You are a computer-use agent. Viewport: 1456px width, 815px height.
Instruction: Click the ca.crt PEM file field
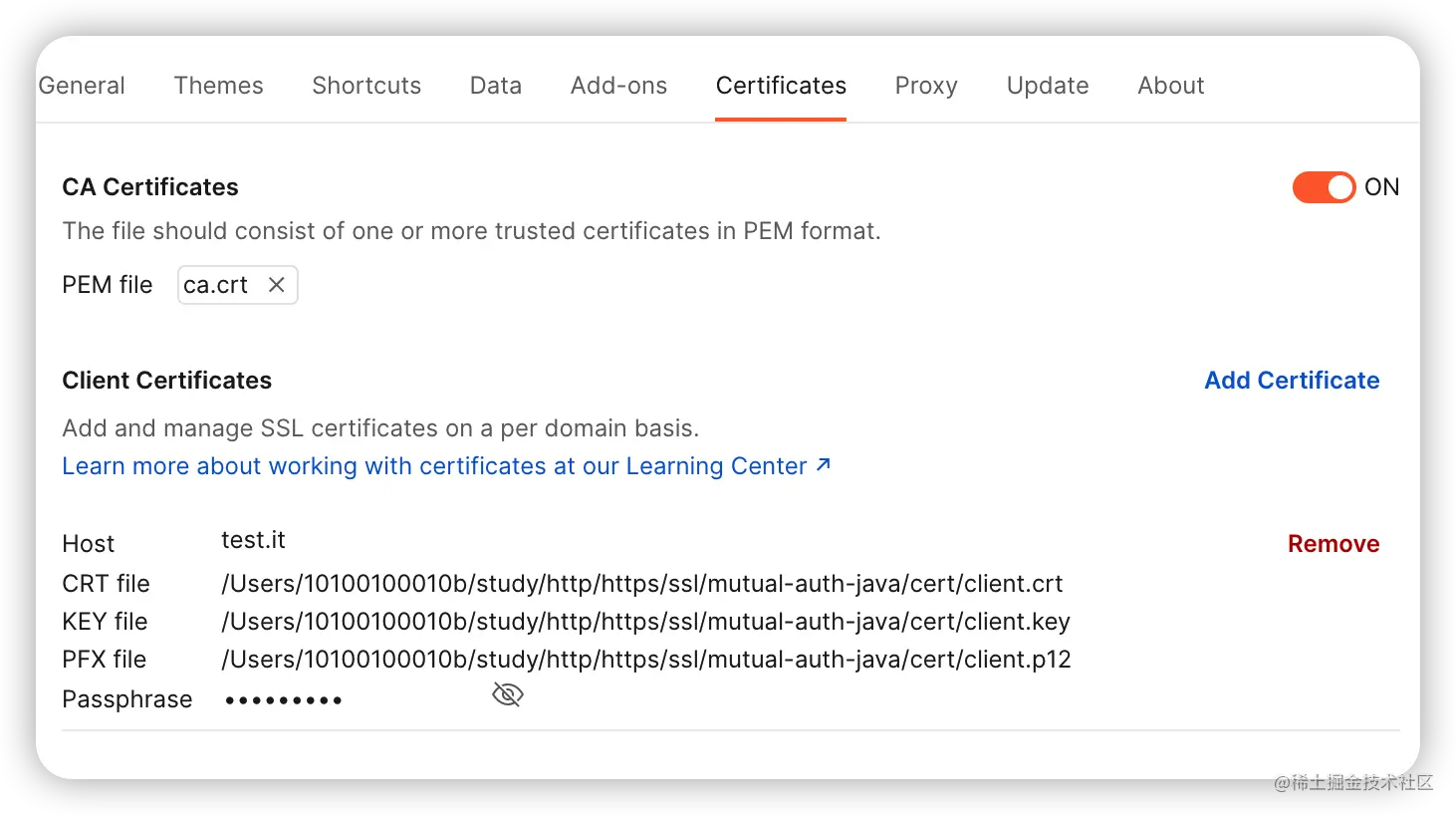click(238, 285)
